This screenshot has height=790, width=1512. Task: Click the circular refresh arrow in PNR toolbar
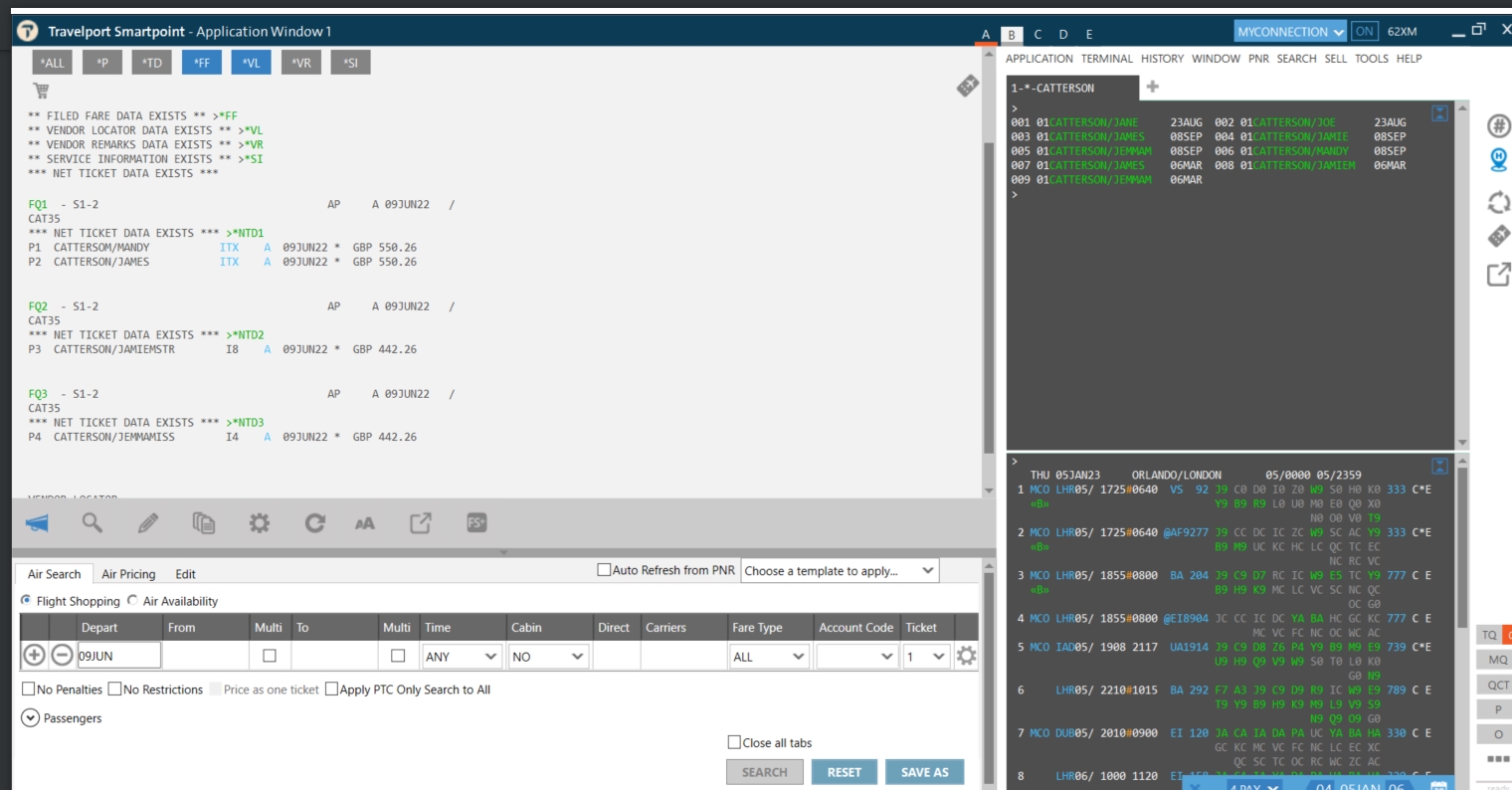(315, 522)
